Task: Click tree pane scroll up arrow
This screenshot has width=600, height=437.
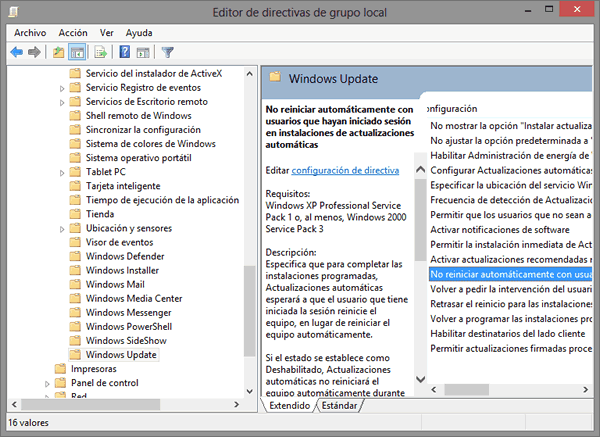Action: tap(249, 74)
